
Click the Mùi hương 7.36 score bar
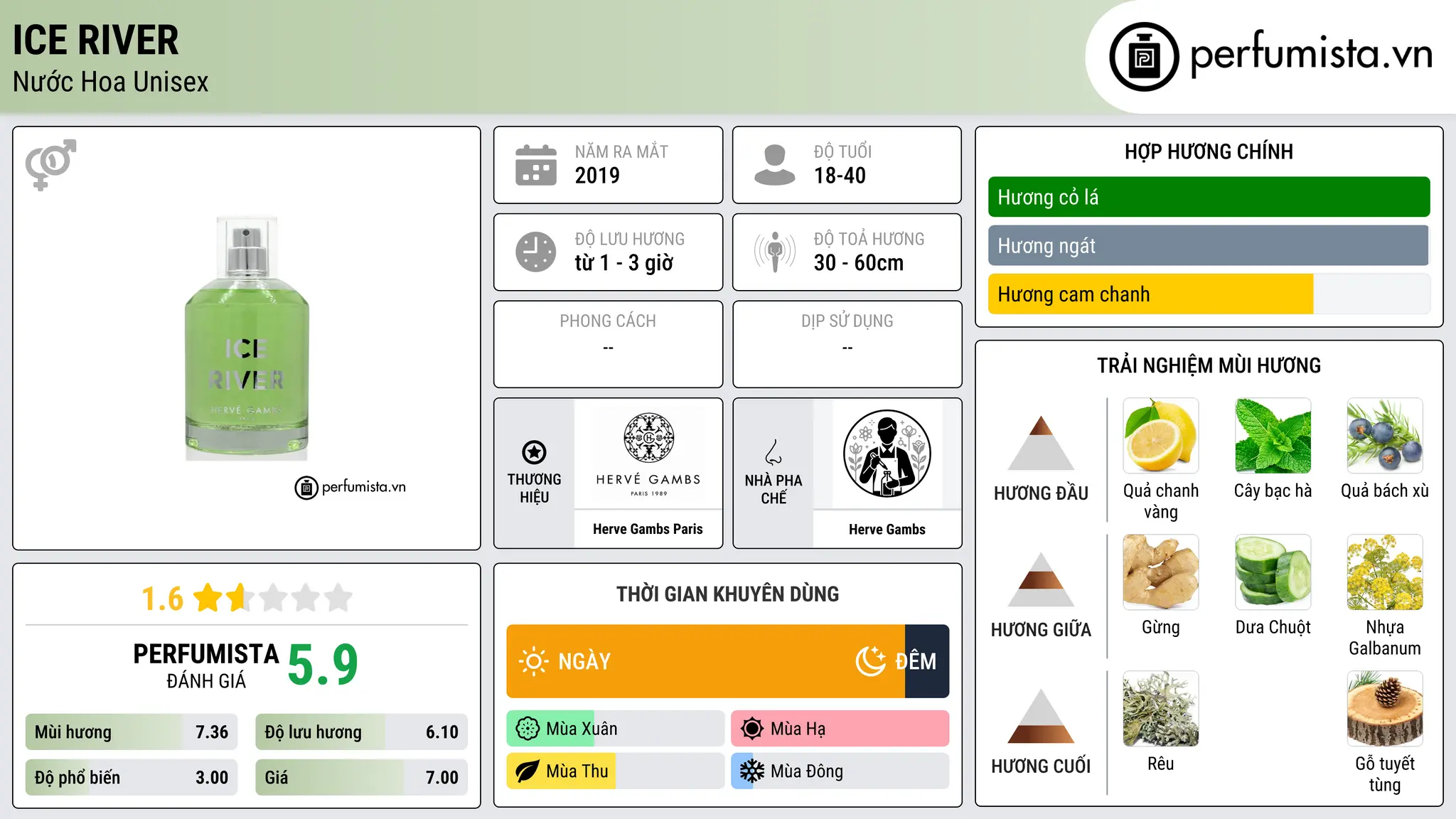click(x=132, y=732)
